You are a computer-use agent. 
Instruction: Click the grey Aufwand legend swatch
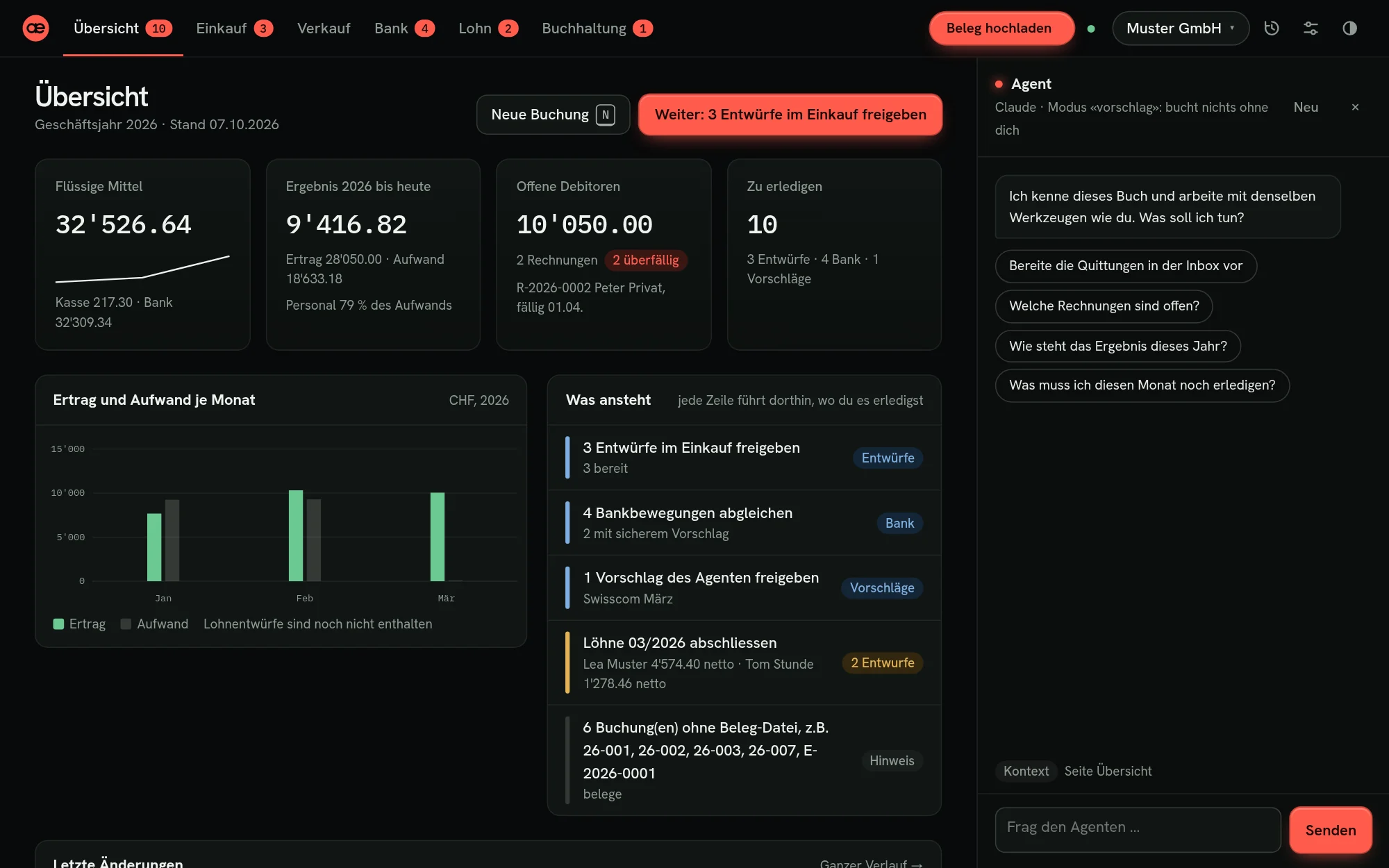pos(126,624)
